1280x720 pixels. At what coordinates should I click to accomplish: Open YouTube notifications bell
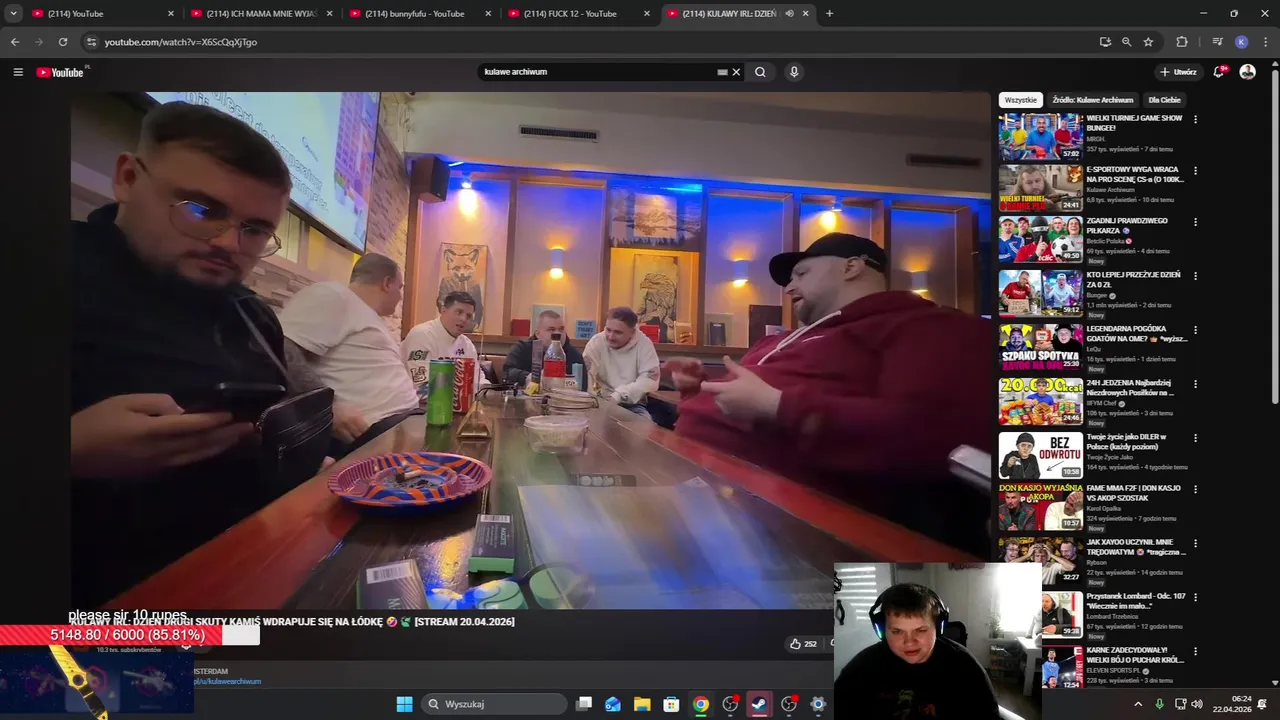coord(1219,72)
